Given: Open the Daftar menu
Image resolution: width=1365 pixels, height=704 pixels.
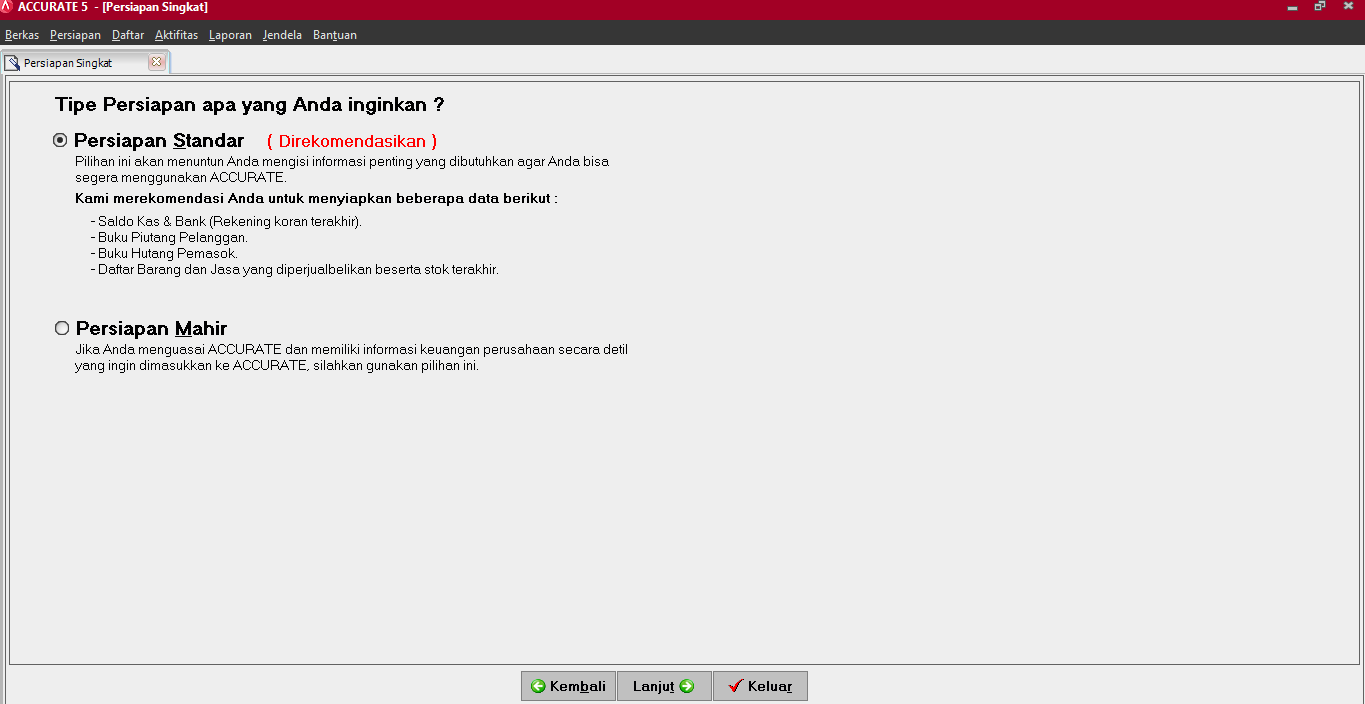Looking at the screenshot, I should click(x=128, y=35).
